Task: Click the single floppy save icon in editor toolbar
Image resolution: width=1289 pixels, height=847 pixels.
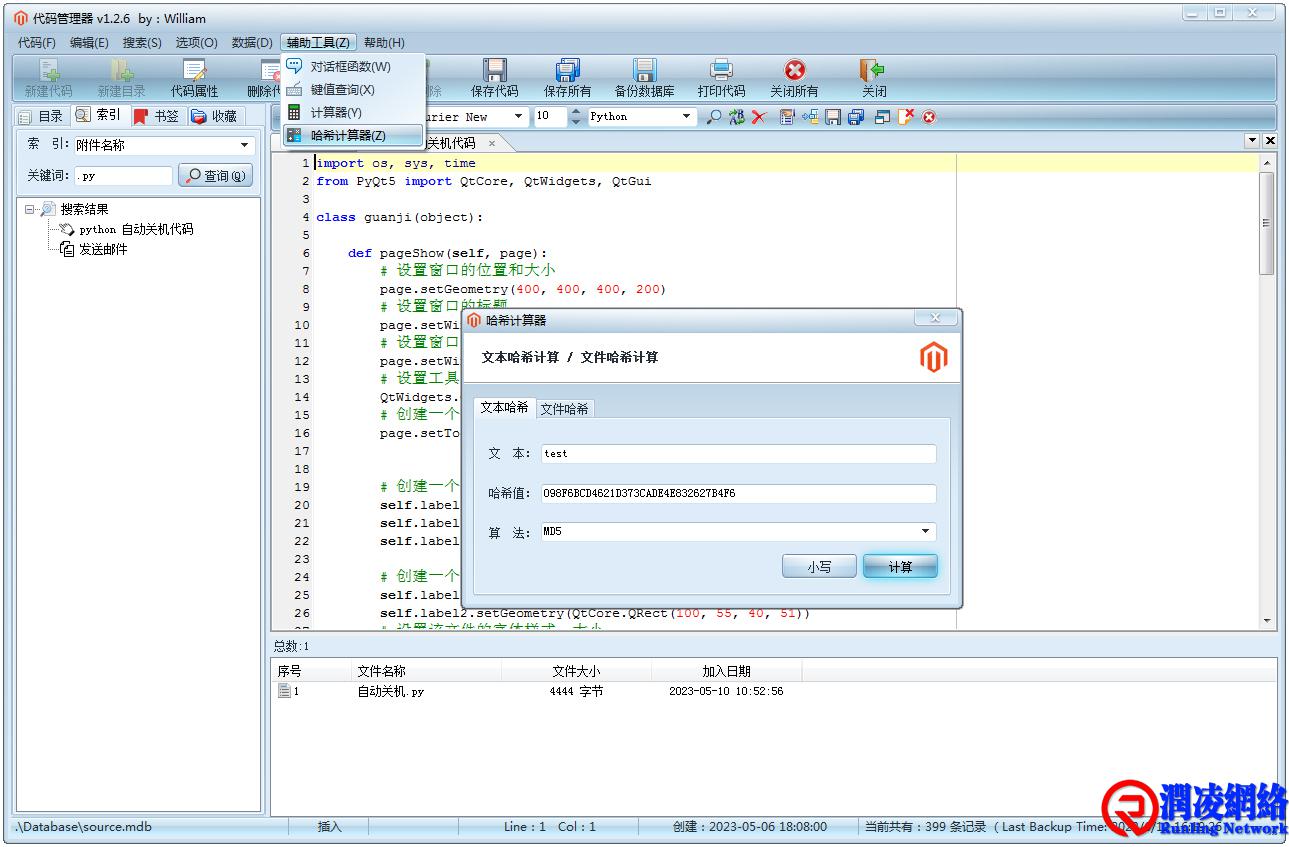Action: (833, 117)
